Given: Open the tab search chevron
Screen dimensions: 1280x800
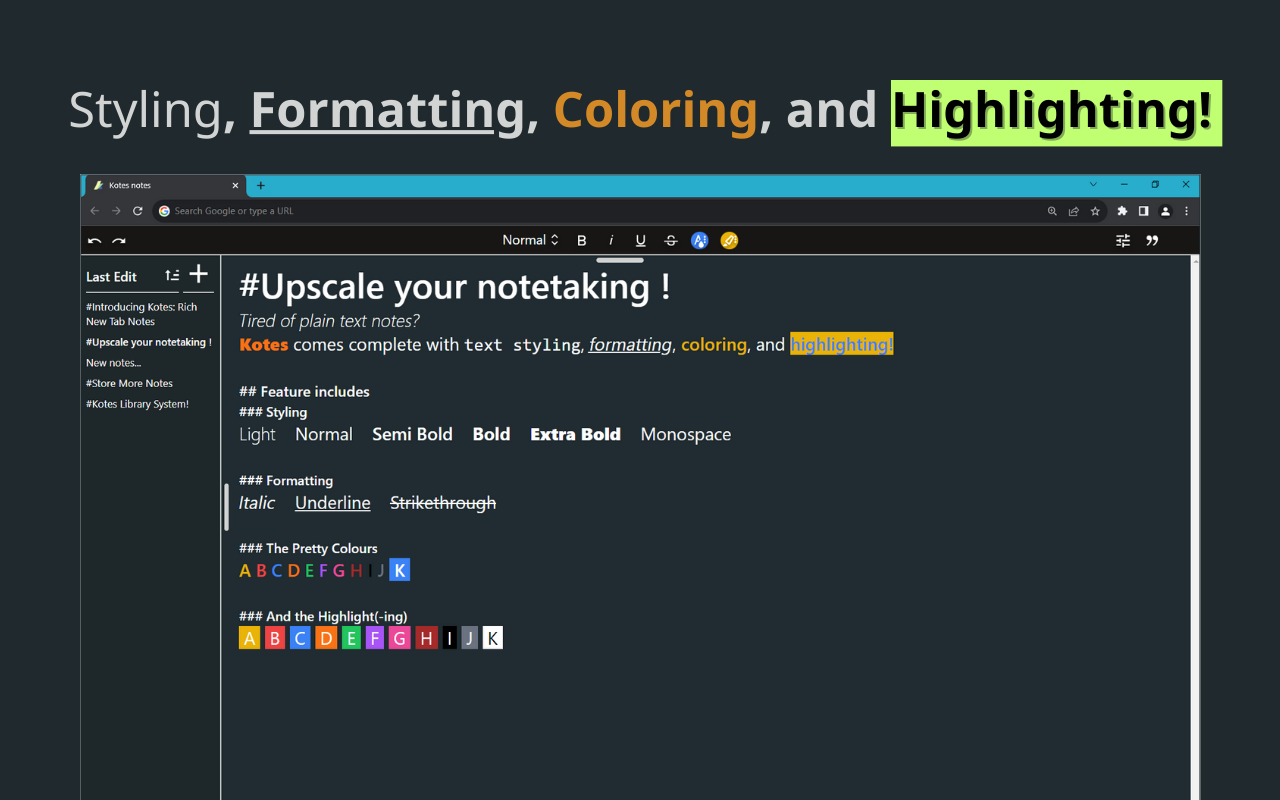Looking at the screenshot, I should 1093,184.
